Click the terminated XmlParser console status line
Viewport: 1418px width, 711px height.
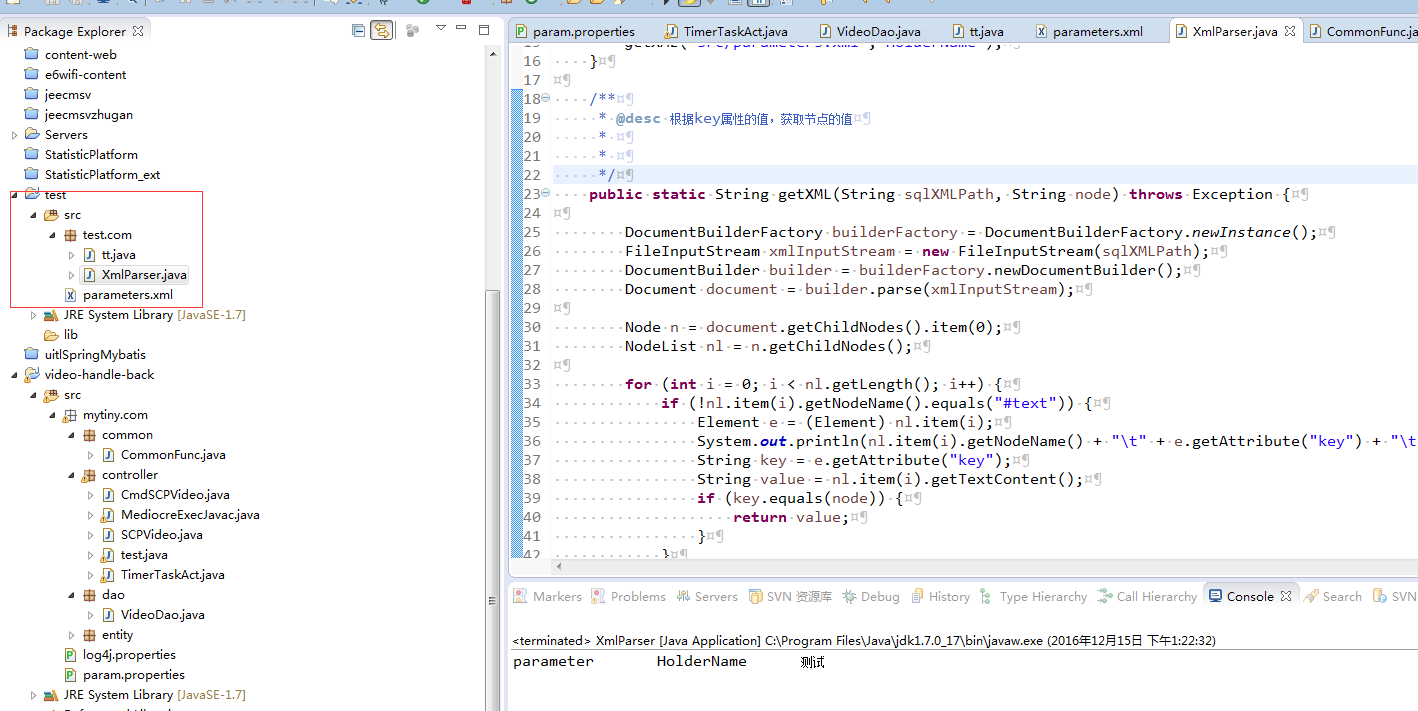[864, 640]
